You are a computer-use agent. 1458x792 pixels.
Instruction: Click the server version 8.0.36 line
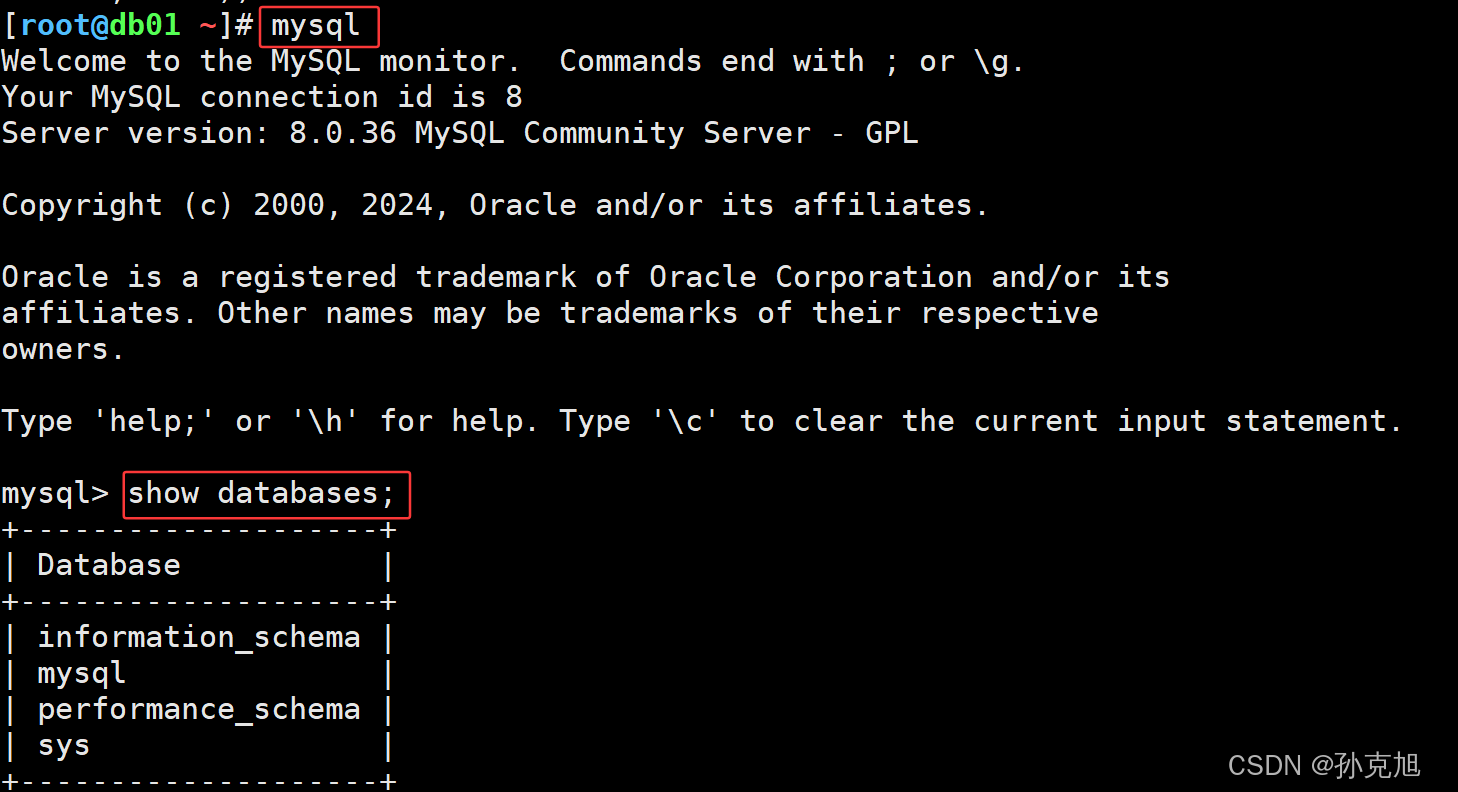[x=460, y=133]
